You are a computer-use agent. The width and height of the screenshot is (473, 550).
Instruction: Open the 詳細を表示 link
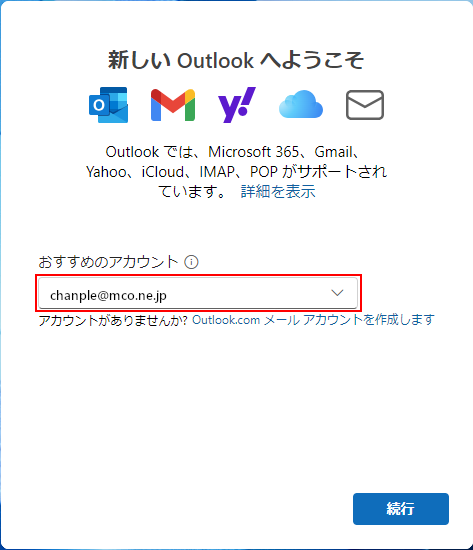tap(278, 192)
